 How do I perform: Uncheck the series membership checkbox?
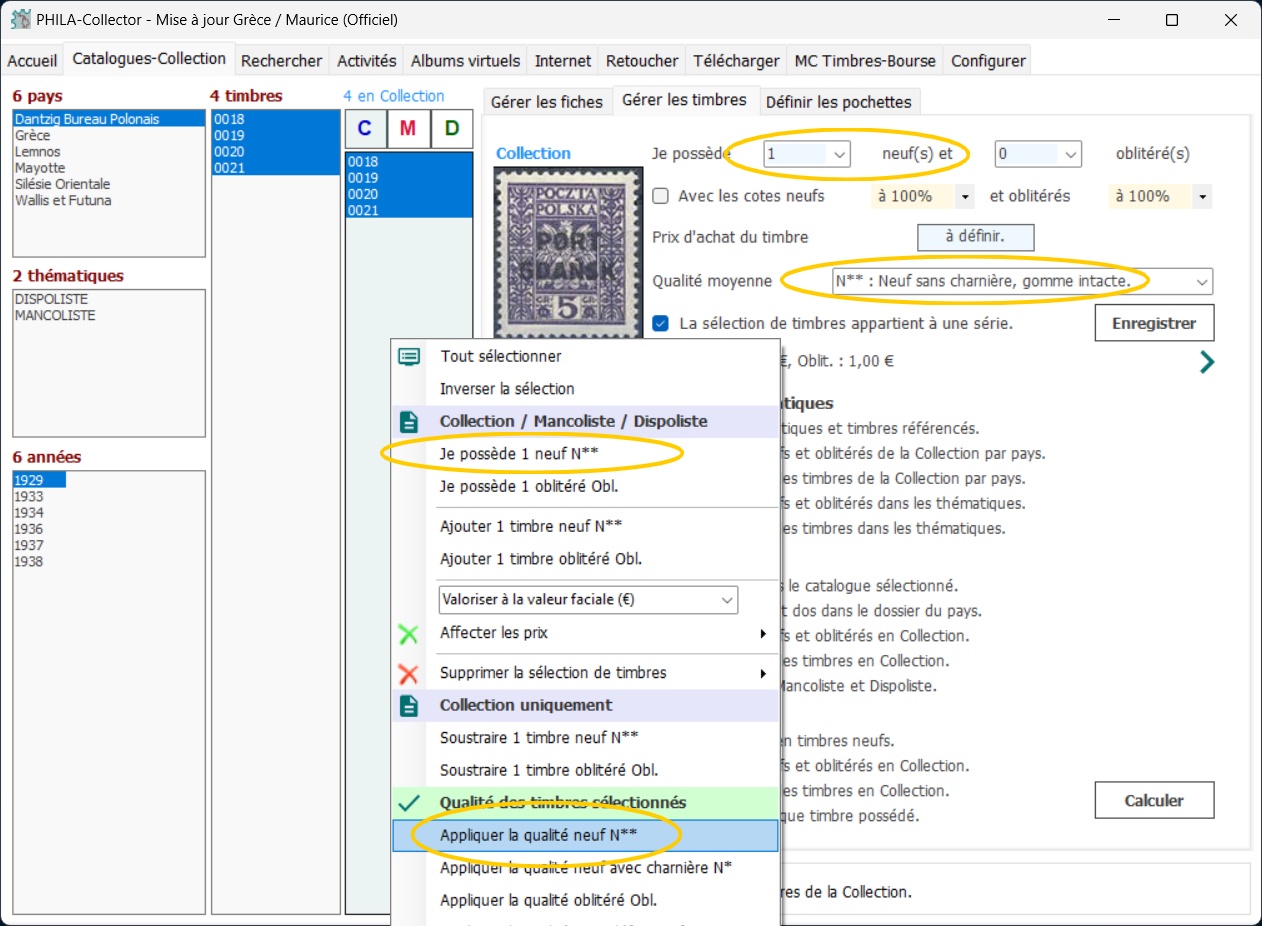click(x=660, y=323)
